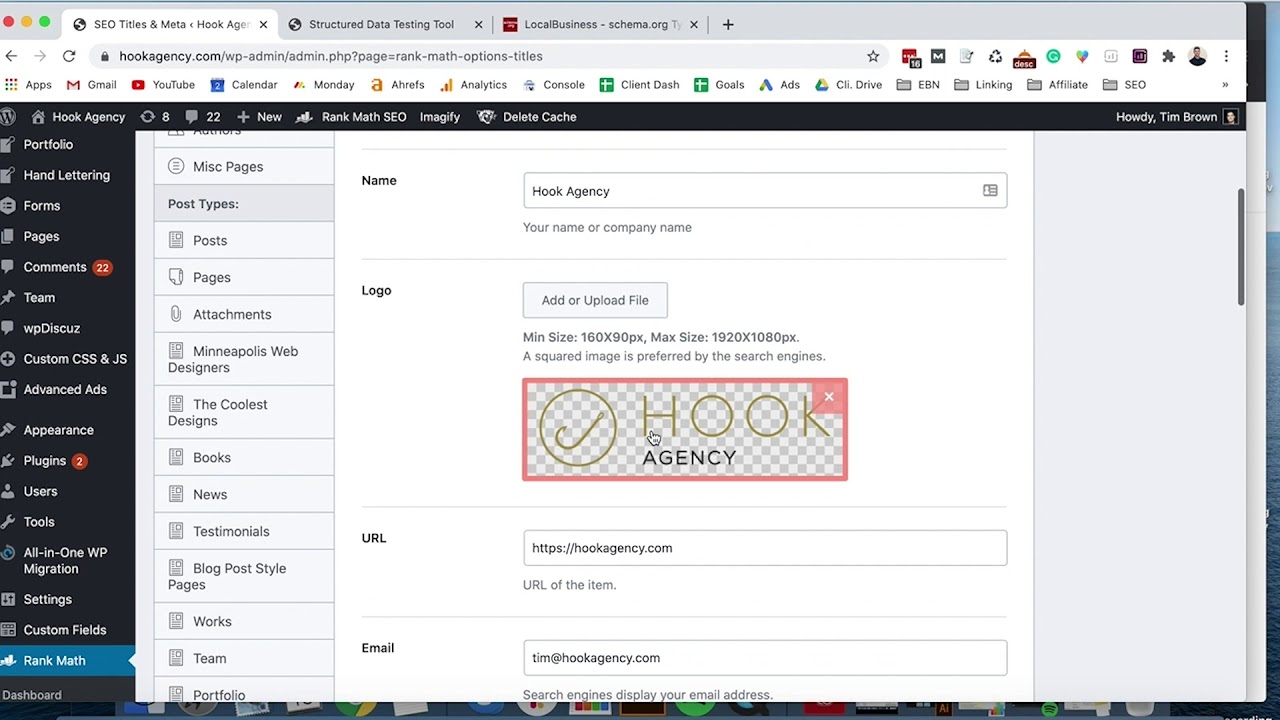Image resolution: width=1280 pixels, height=720 pixels.
Task: Reload the page with the refresh icon
Action: click(69, 56)
